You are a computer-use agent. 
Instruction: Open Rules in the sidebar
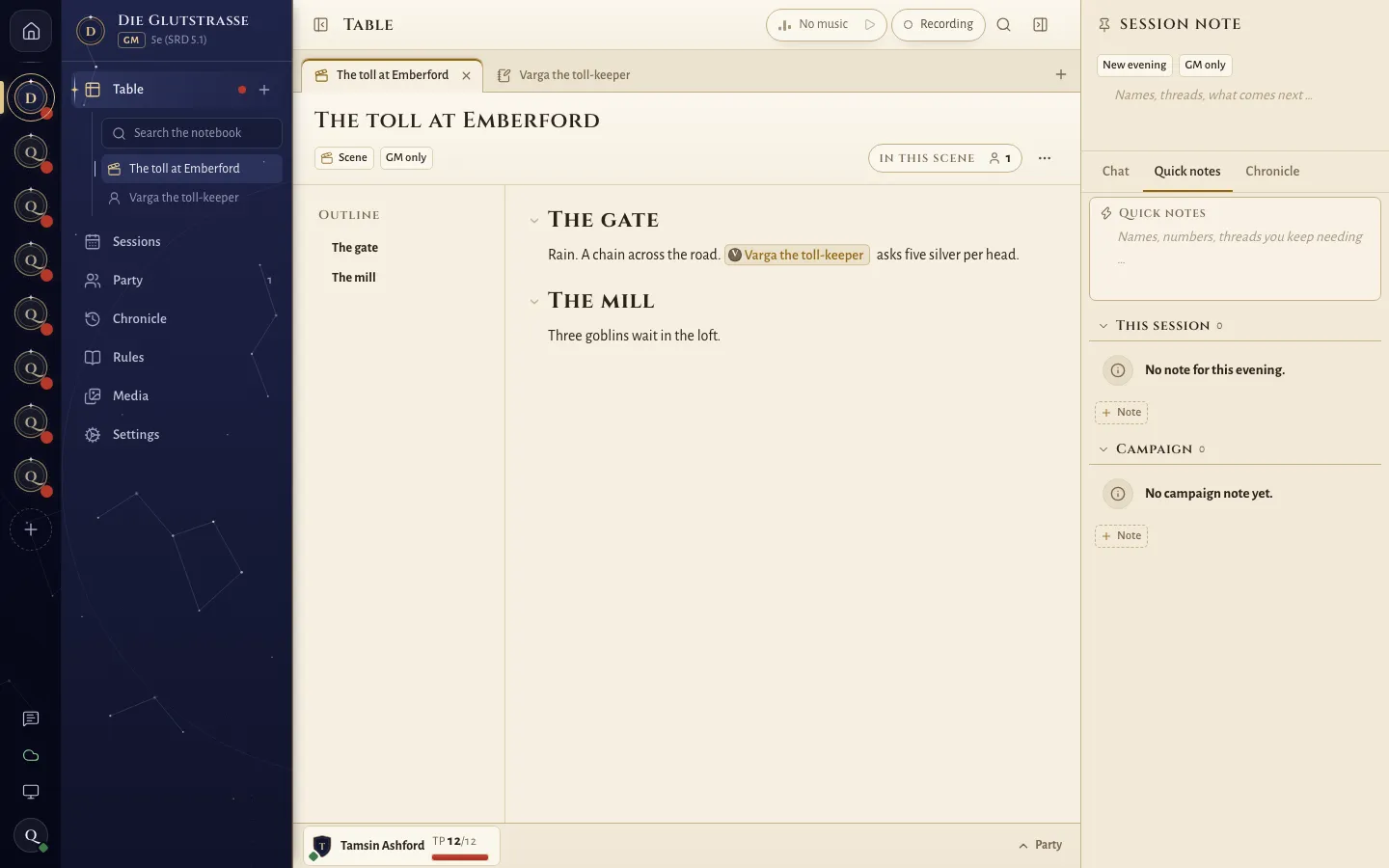coord(177,358)
